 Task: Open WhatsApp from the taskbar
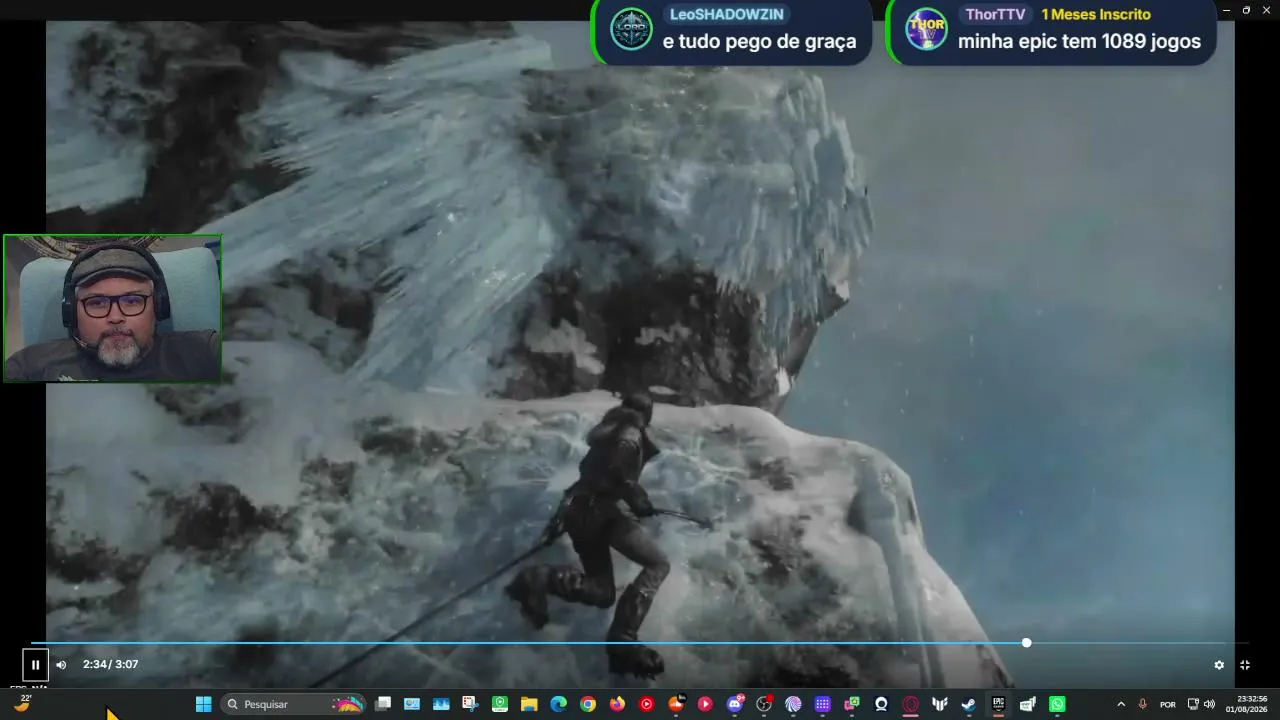[x=1057, y=704]
